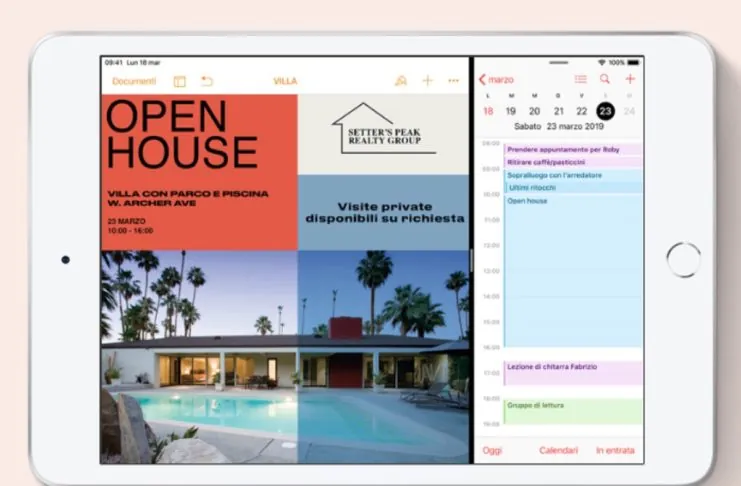The height and width of the screenshot is (486, 741).
Task: Open the Pages format brush icon
Action: (x=401, y=81)
